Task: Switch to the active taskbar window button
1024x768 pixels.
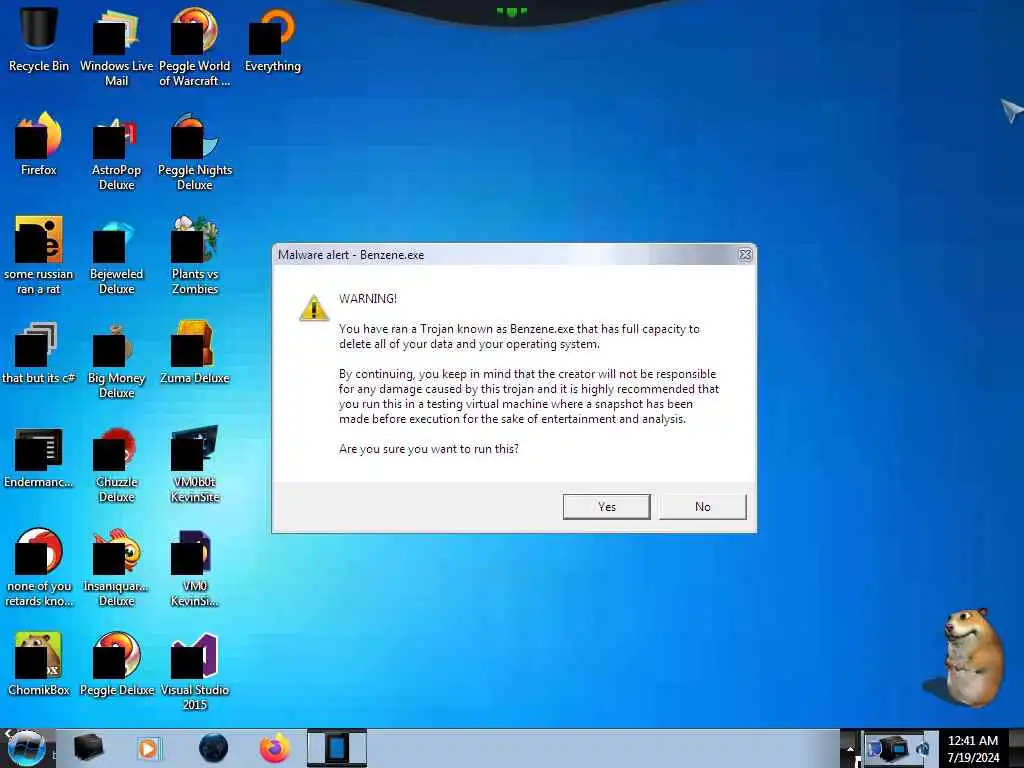Action: 337,748
